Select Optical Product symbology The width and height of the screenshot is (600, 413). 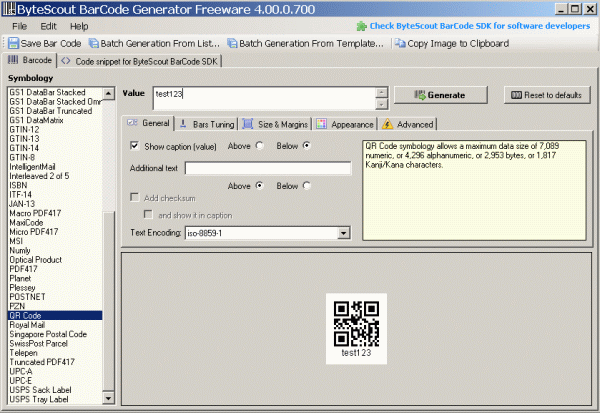pyautogui.click(x=36, y=260)
